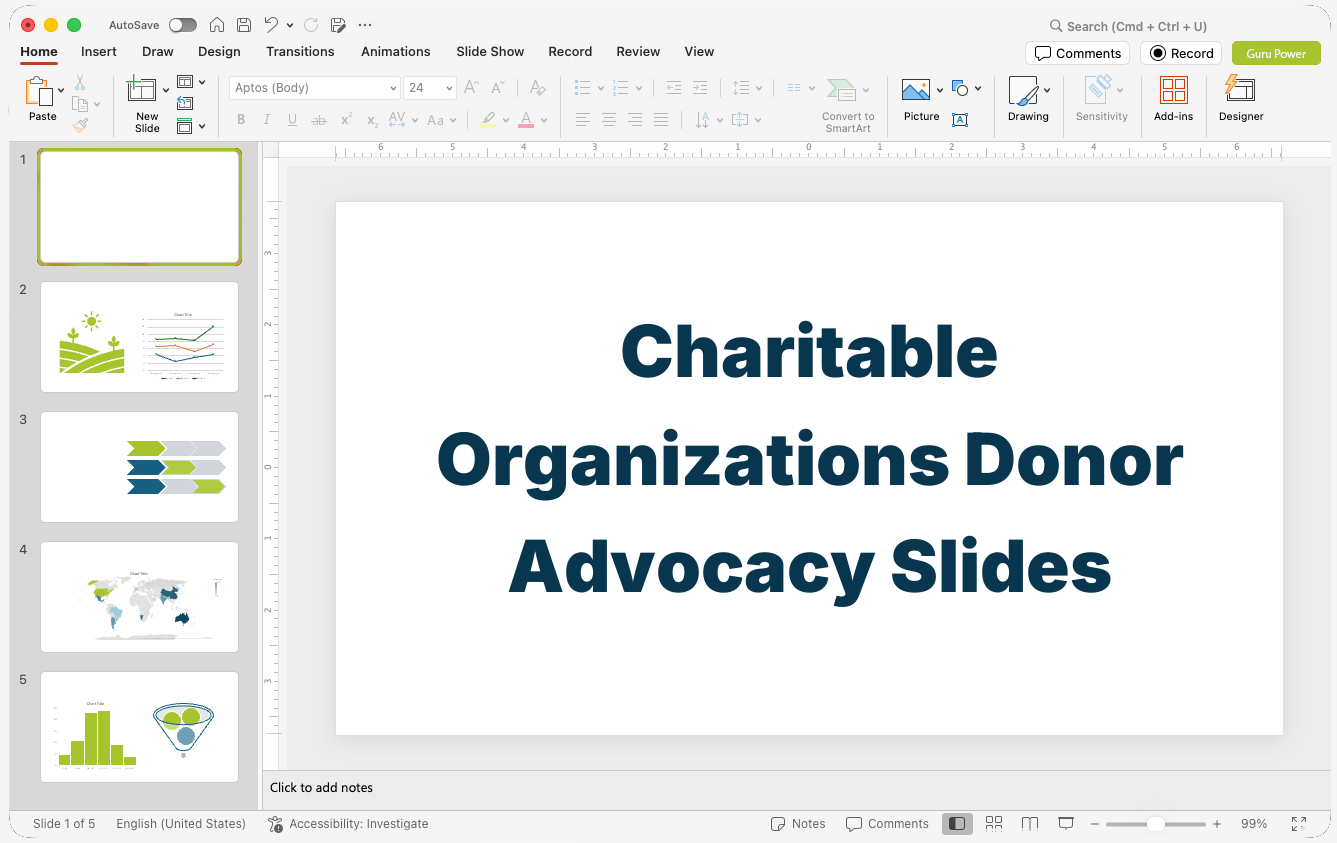Open Accessibility: Investigate in status bar
The height and width of the screenshot is (843, 1337).
click(x=348, y=824)
